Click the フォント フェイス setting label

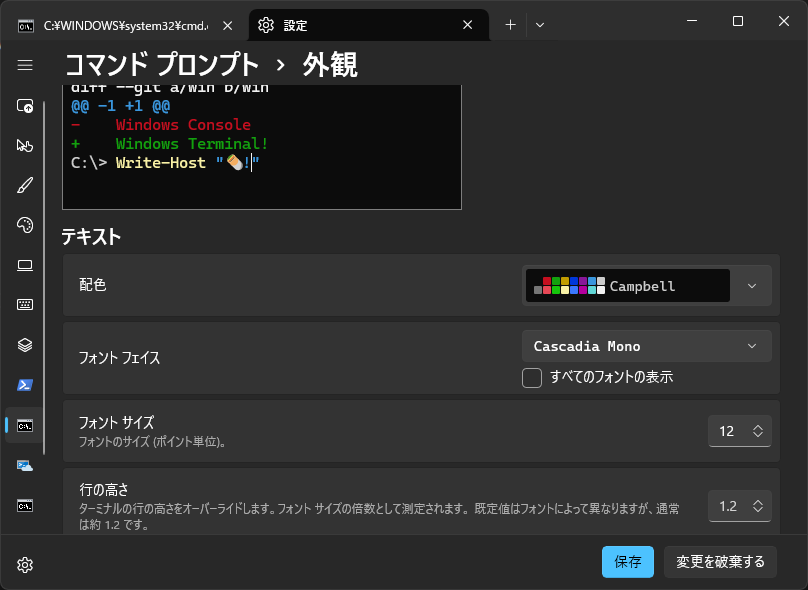coord(120,358)
